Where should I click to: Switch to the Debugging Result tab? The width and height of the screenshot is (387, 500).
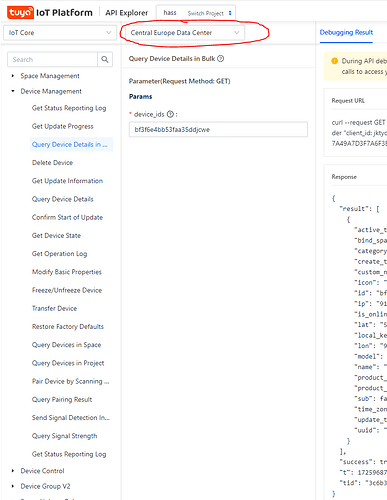[346, 32]
